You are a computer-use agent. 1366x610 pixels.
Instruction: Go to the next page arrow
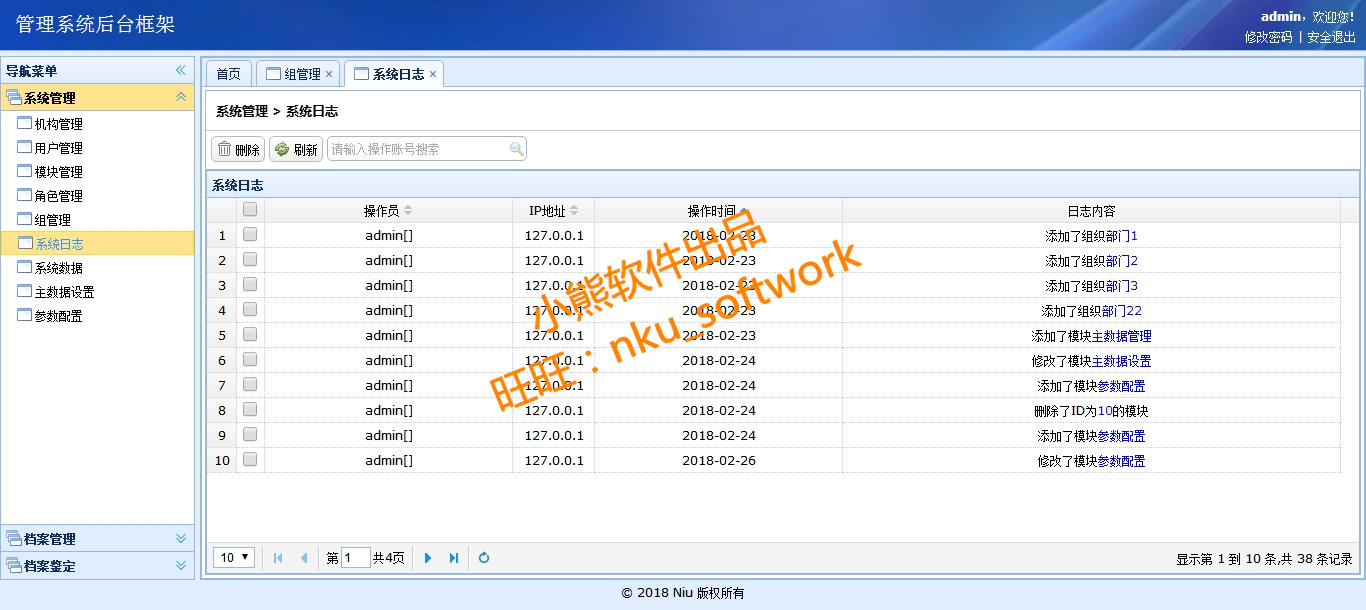click(x=428, y=558)
